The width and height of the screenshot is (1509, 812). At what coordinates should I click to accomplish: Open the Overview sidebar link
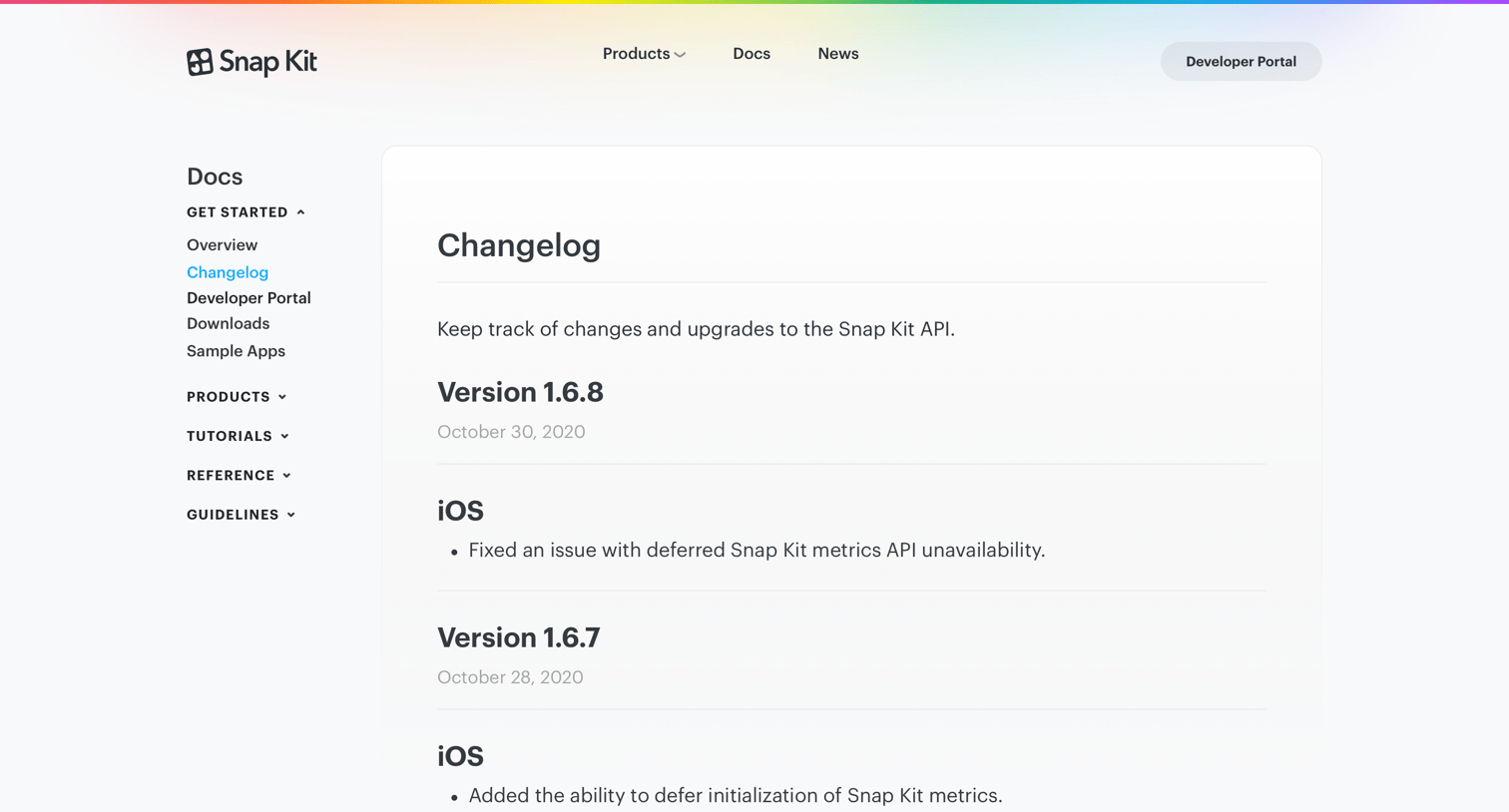222,245
